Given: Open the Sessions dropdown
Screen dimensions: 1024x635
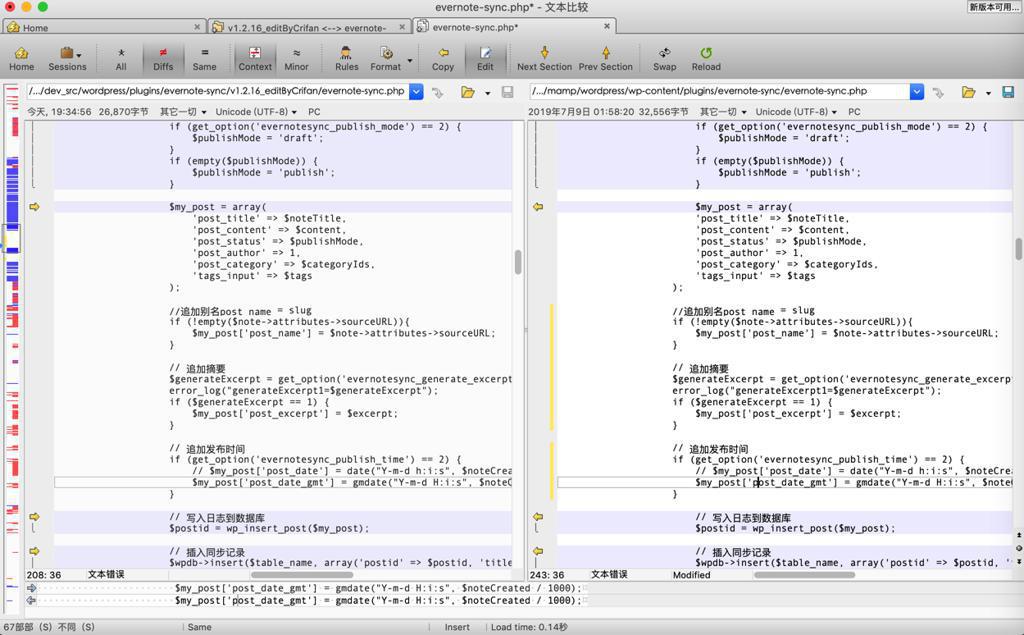Looking at the screenshot, I should click(x=67, y=58).
